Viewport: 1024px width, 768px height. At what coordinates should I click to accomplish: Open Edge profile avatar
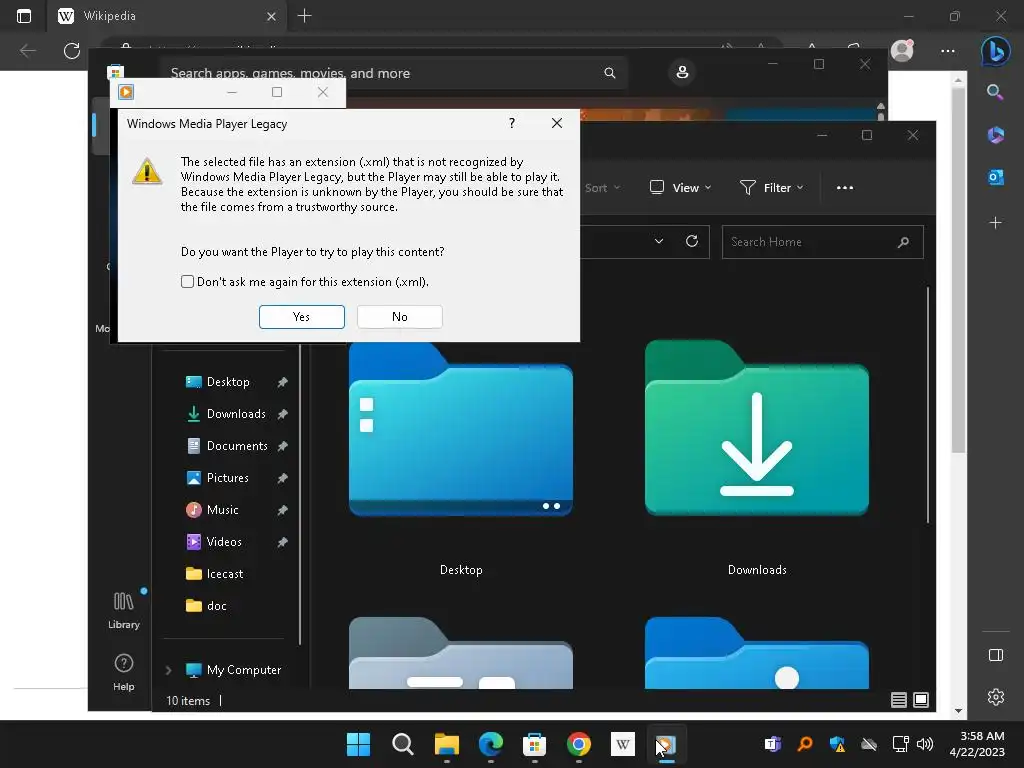(x=902, y=50)
